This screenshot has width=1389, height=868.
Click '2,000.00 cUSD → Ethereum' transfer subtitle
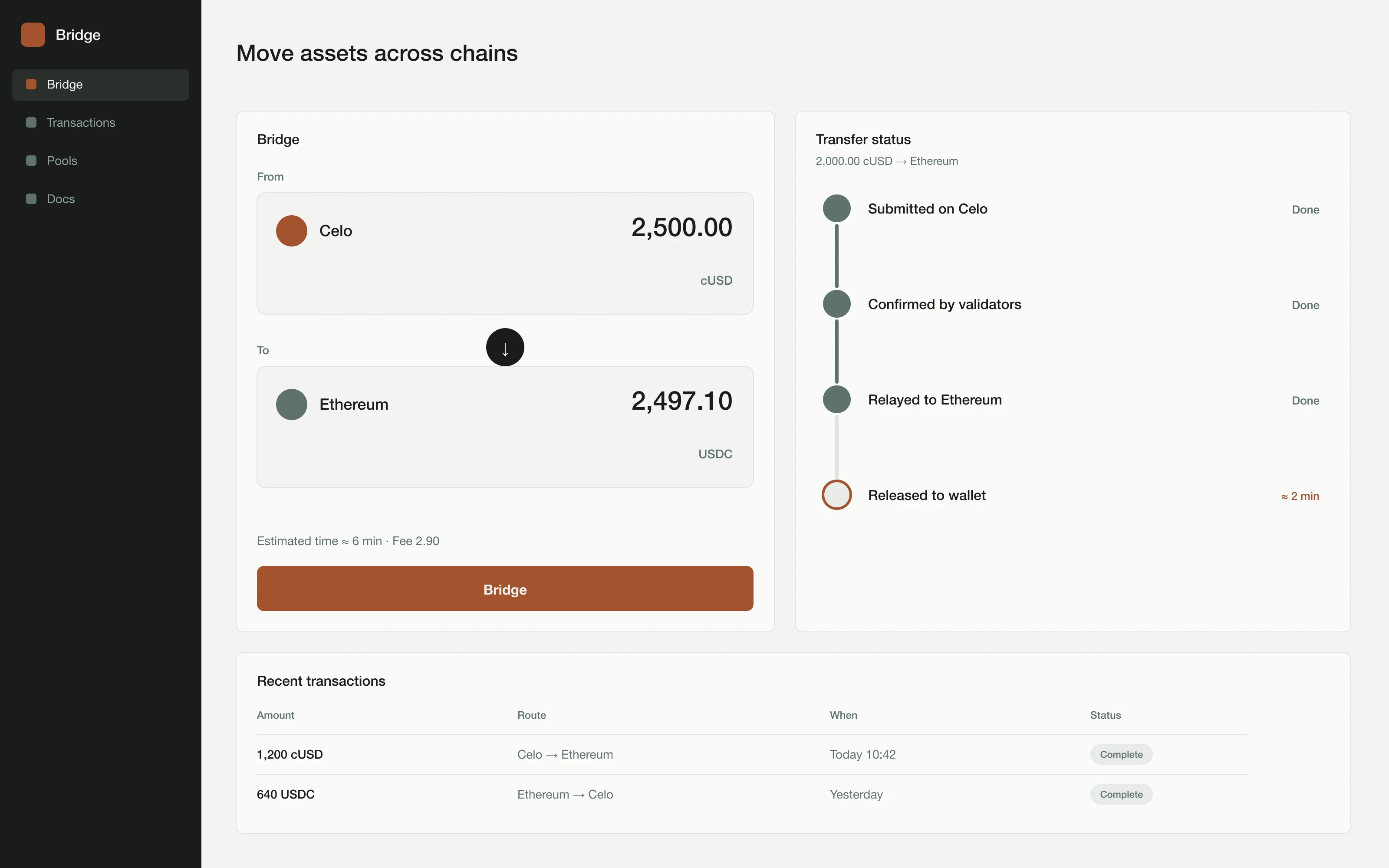[x=887, y=161]
